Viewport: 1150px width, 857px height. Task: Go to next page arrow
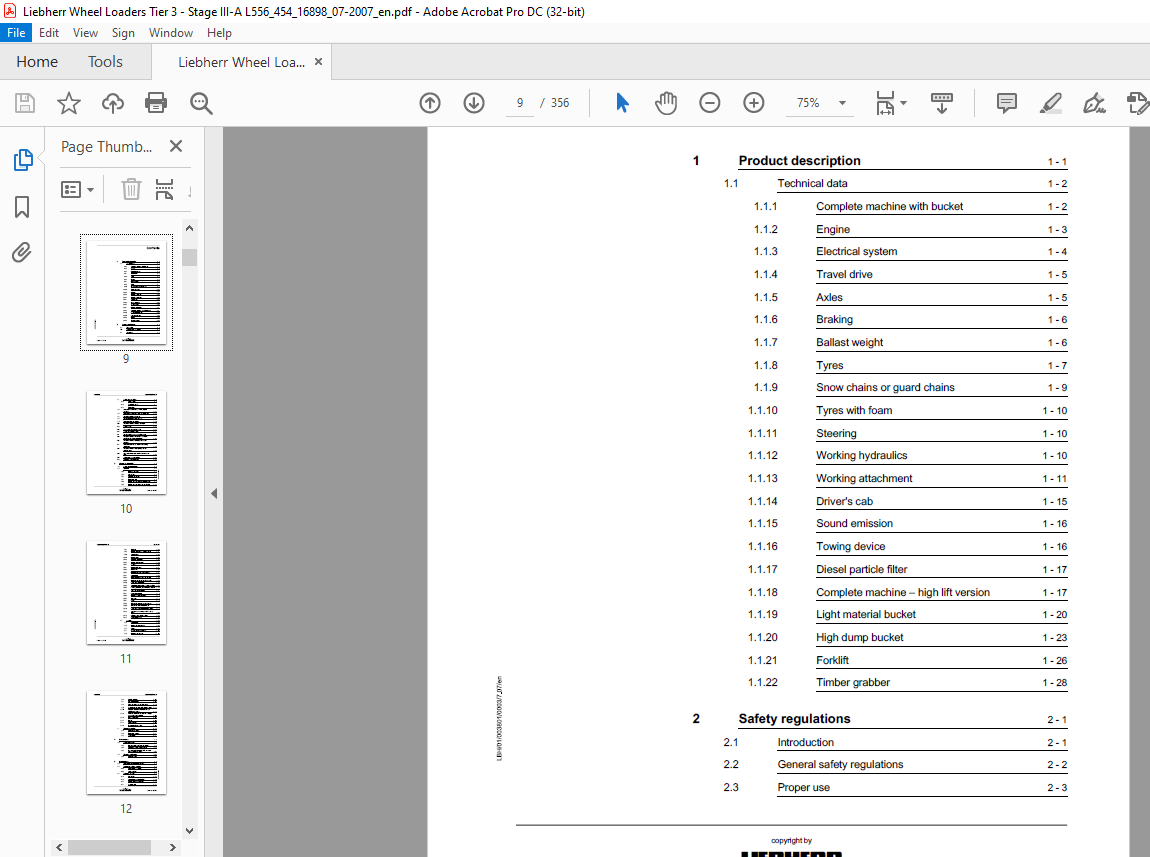(x=474, y=103)
